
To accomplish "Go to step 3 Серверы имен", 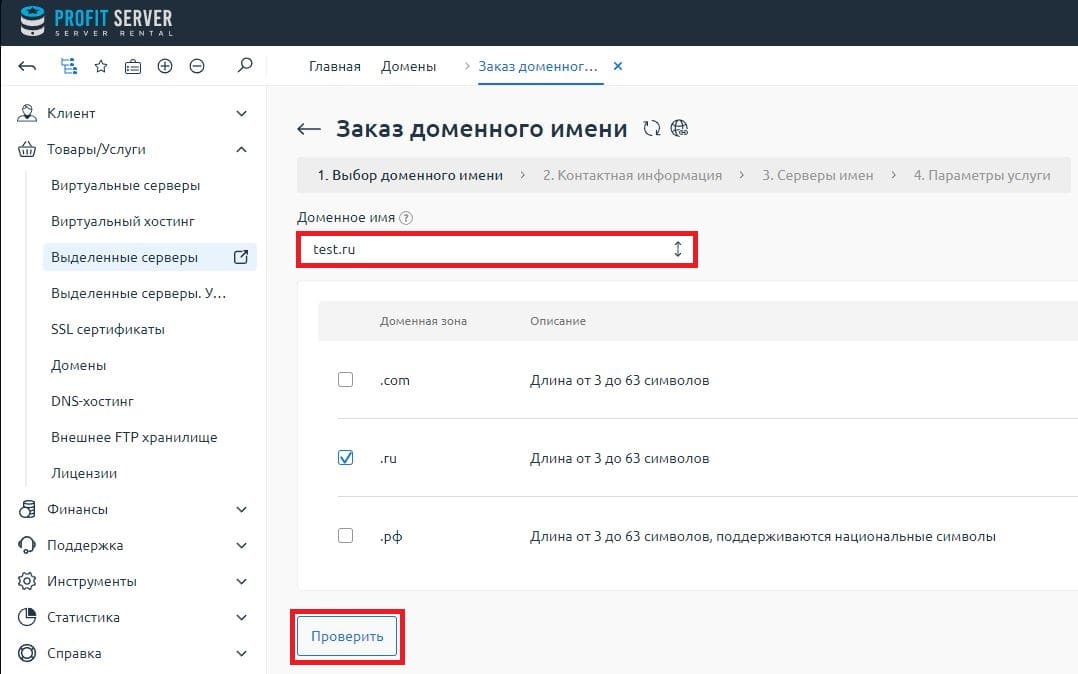I will pyautogui.click(x=817, y=175).
